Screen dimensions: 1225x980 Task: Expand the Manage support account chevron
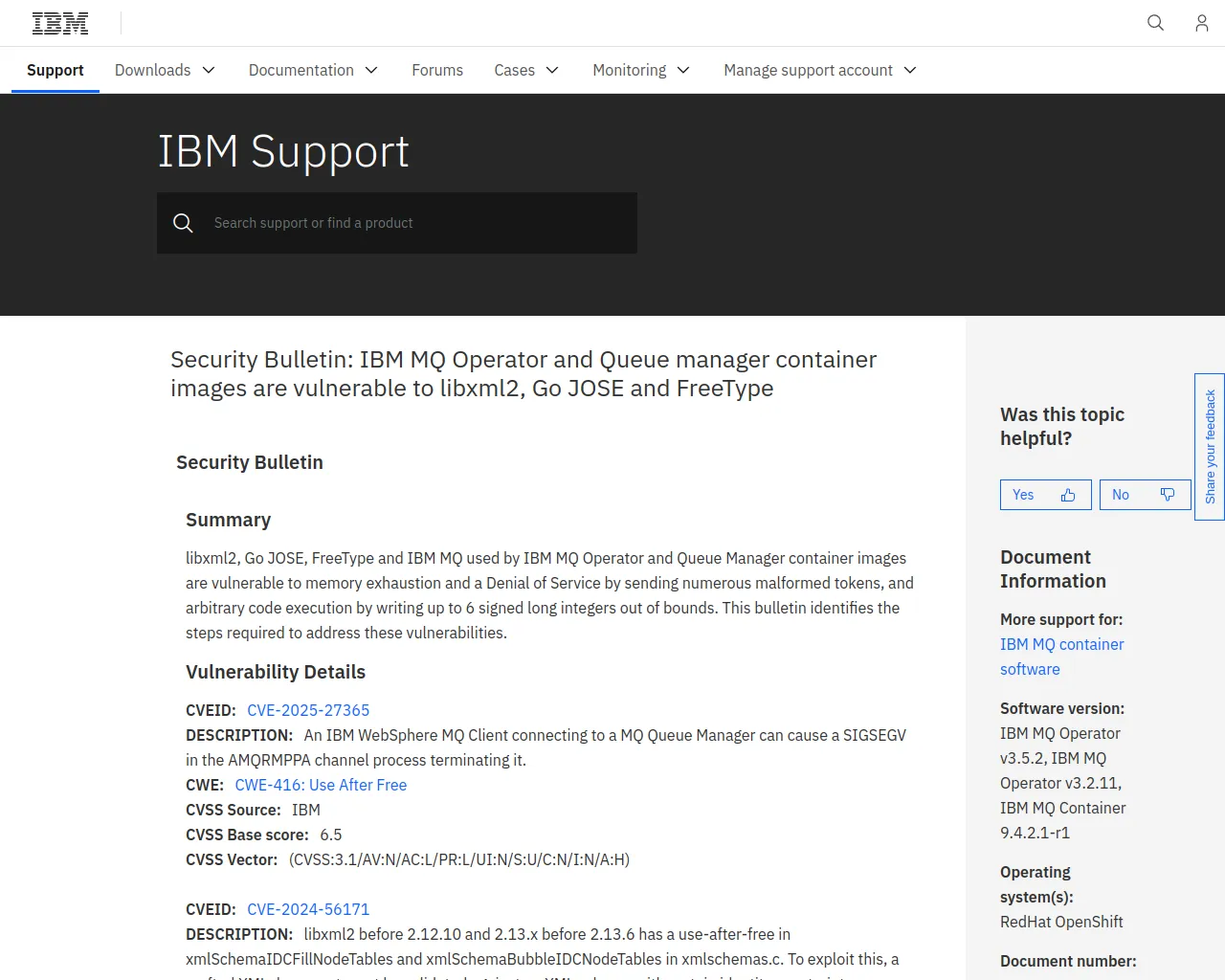tap(910, 70)
